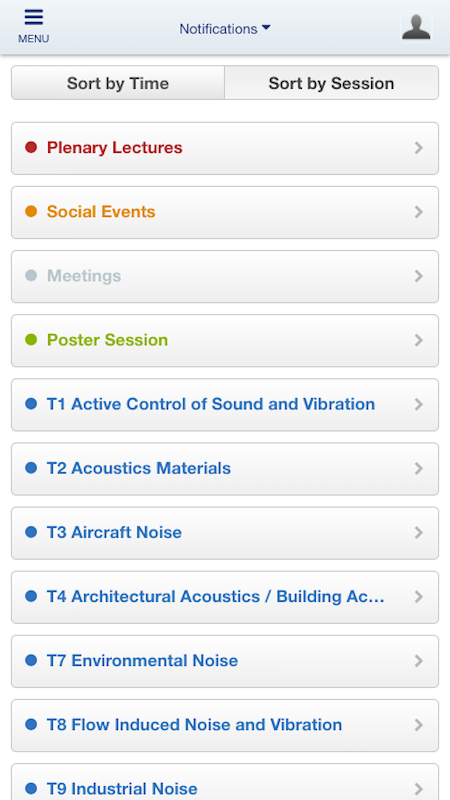
Task: Click the blue dot beside T7 Environmental Noise
Action: click(x=31, y=661)
